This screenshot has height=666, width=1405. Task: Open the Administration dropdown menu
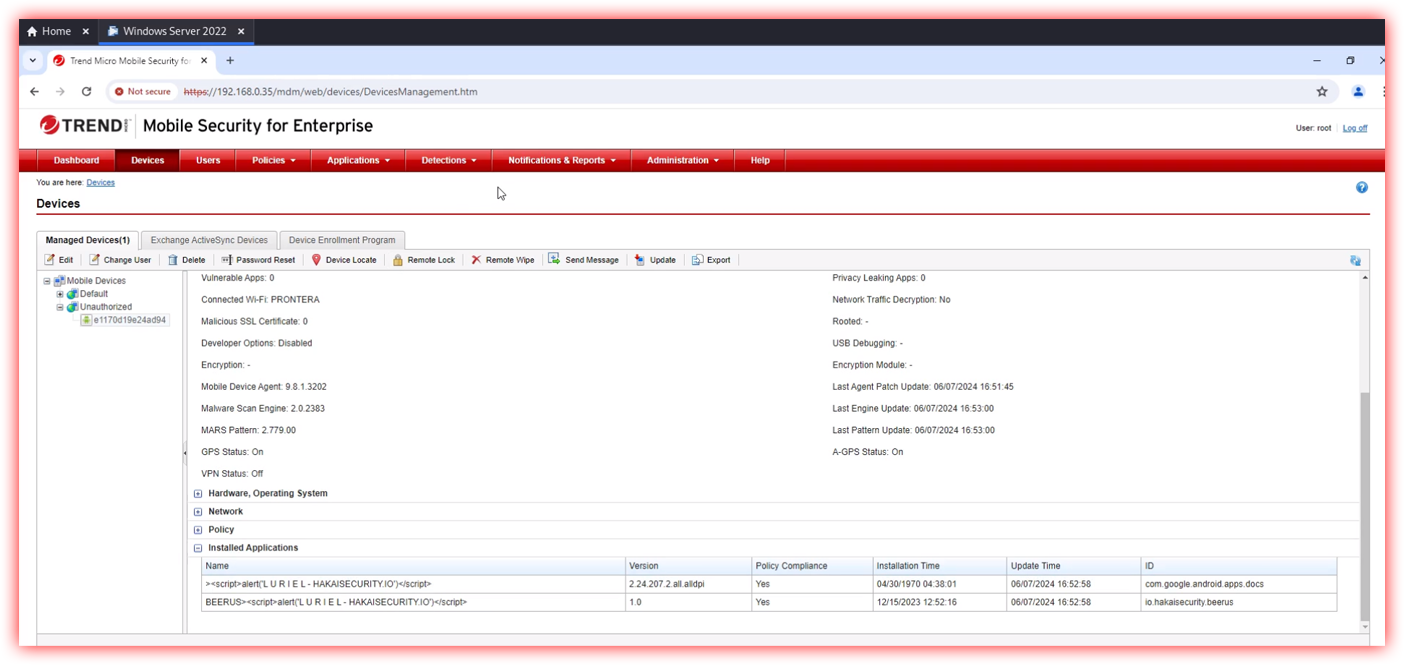coord(683,160)
